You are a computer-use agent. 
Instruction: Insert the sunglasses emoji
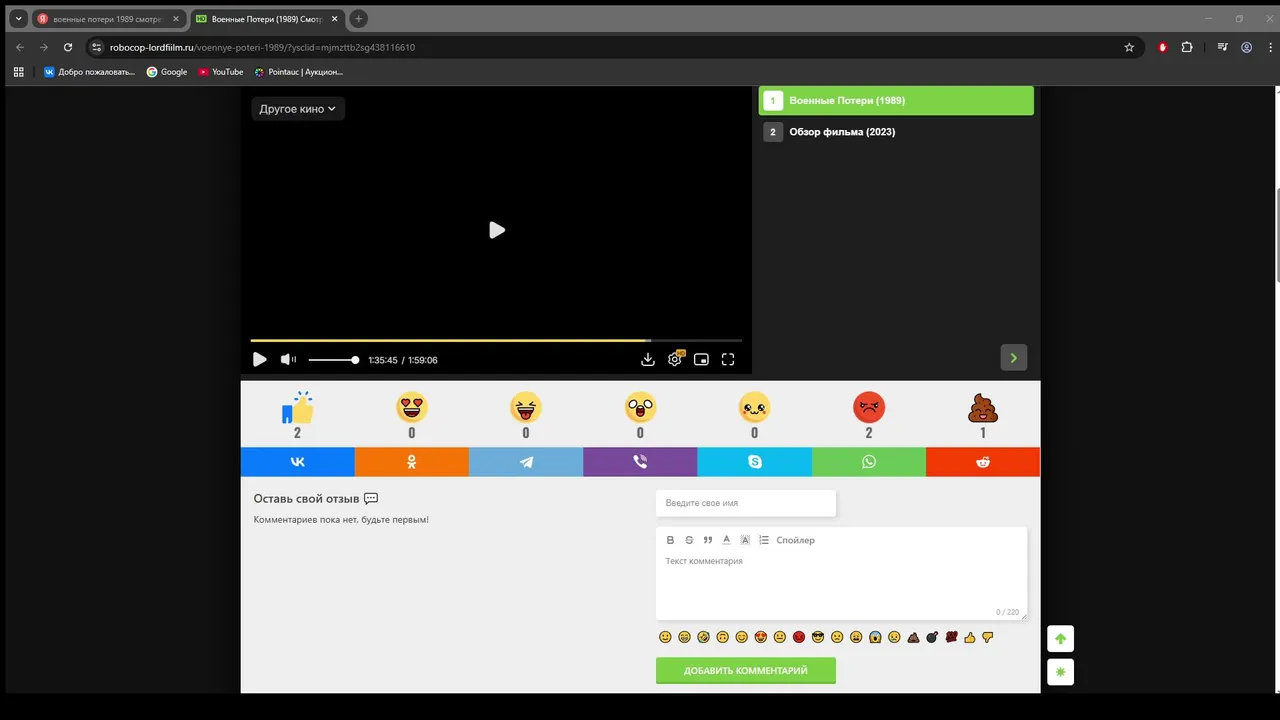818,637
